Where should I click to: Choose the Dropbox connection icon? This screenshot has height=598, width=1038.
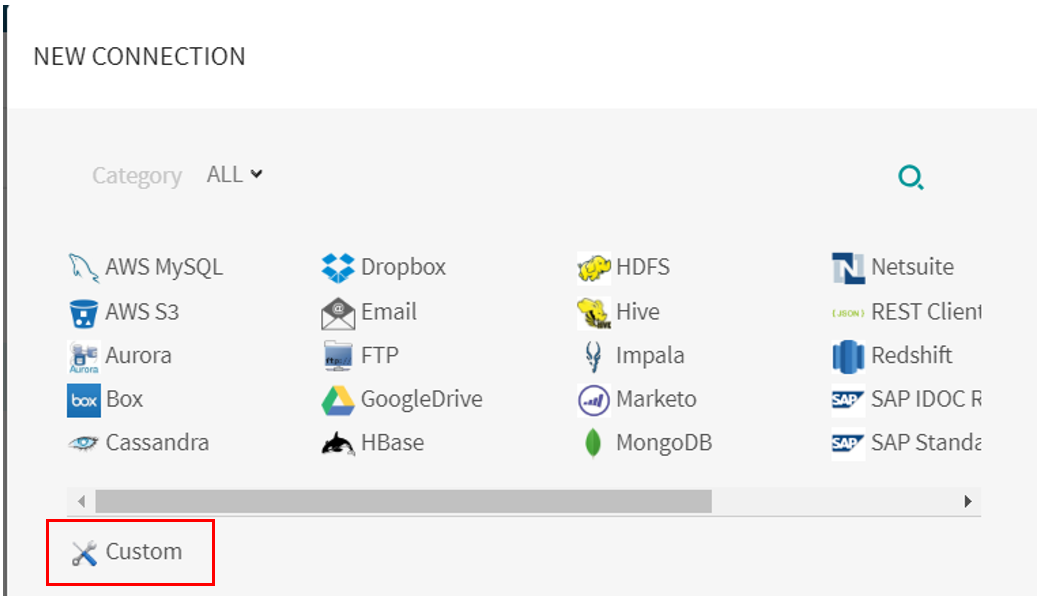338,268
